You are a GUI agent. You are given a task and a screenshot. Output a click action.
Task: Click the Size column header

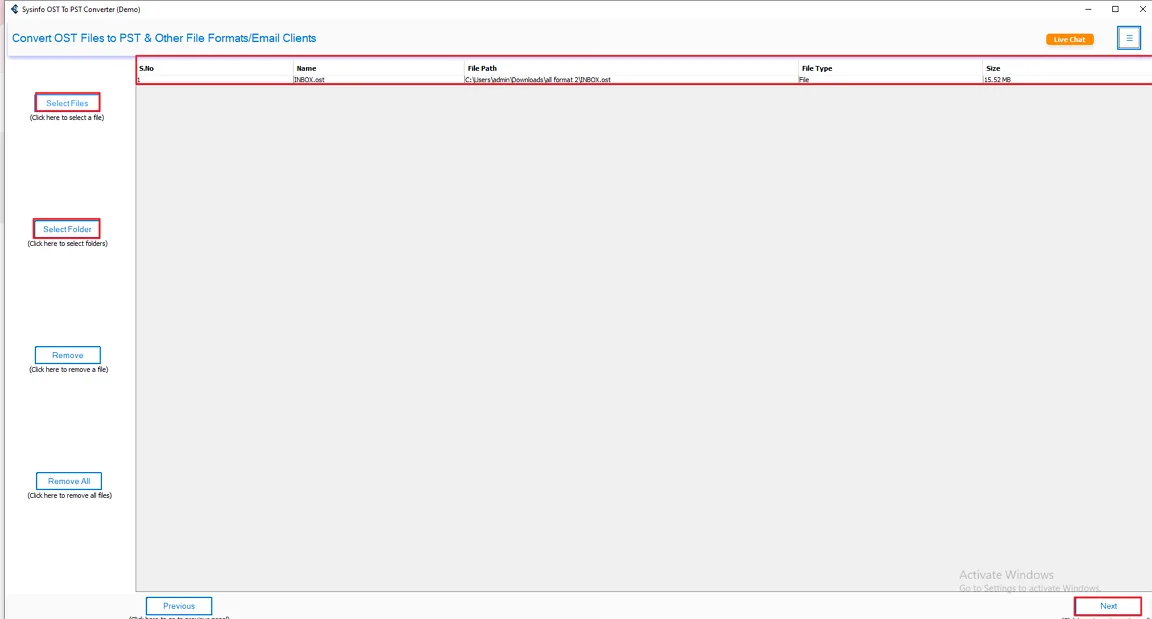click(x=991, y=68)
